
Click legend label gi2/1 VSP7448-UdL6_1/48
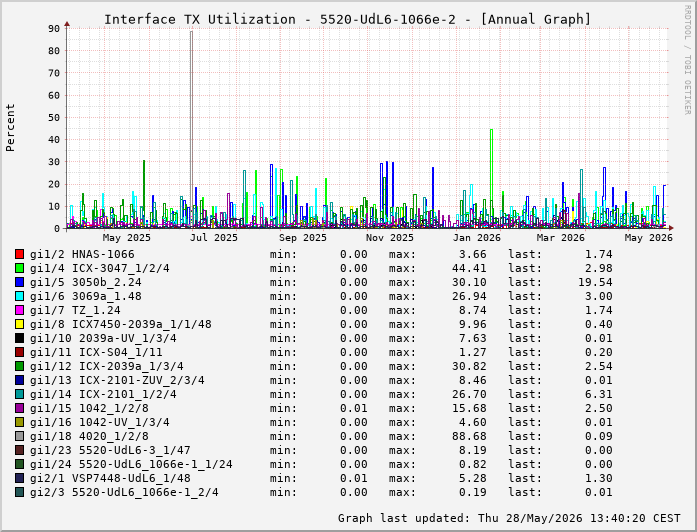pyautogui.click(x=110, y=478)
